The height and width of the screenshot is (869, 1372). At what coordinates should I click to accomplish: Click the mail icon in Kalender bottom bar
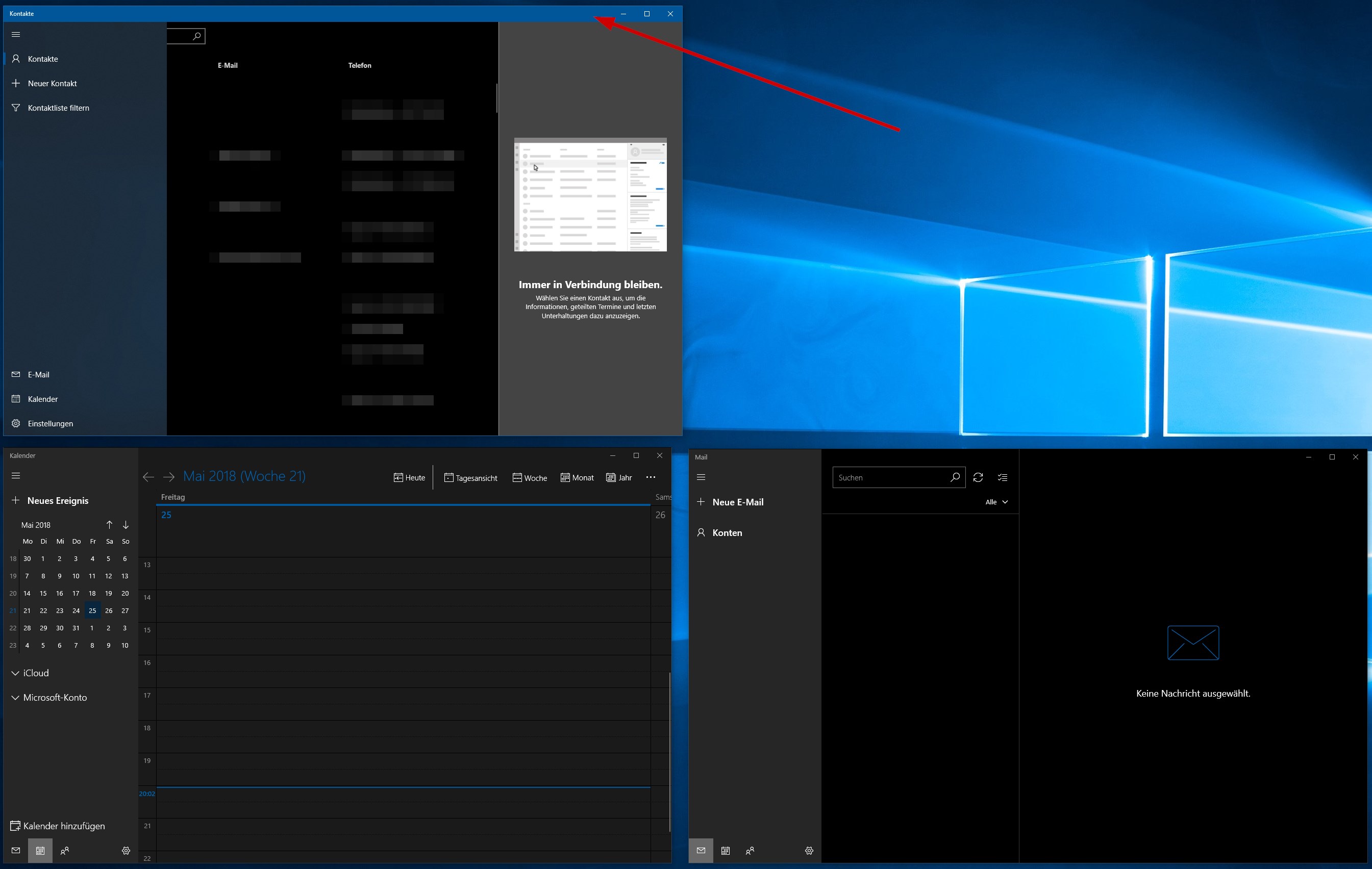pyautogui.click(x=16, y=850)
